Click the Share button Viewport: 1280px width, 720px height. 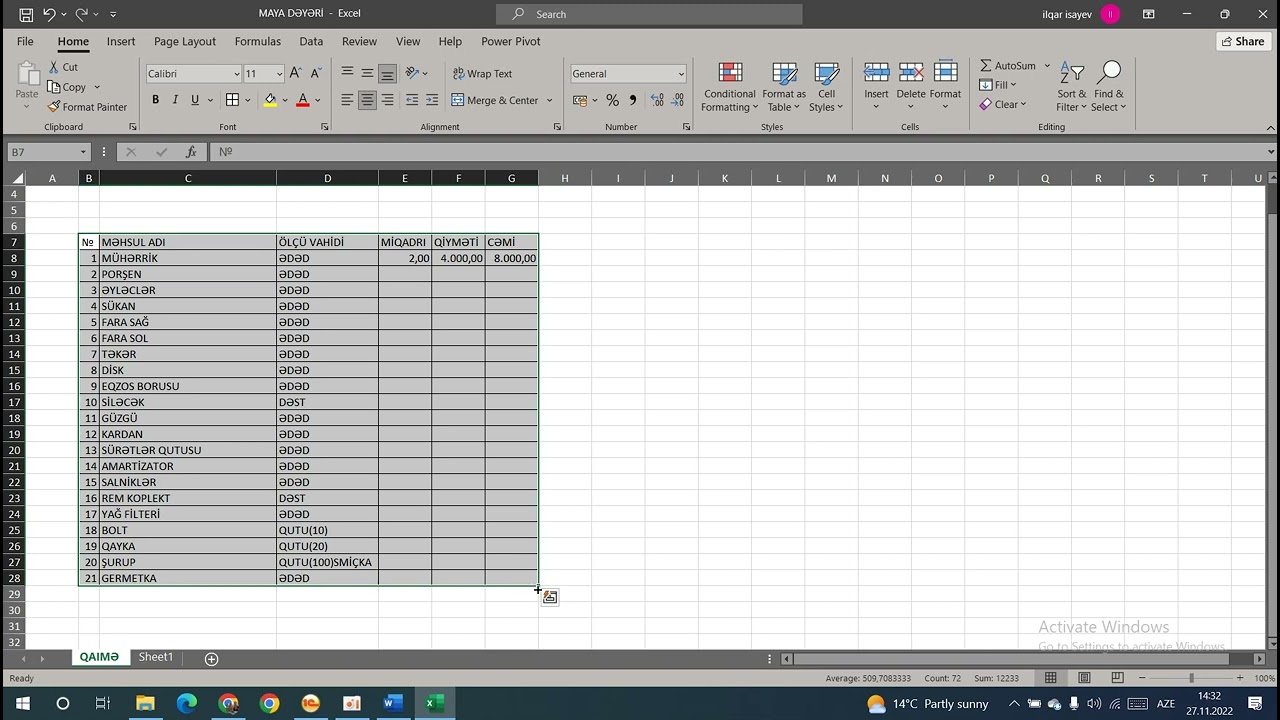1243,42
